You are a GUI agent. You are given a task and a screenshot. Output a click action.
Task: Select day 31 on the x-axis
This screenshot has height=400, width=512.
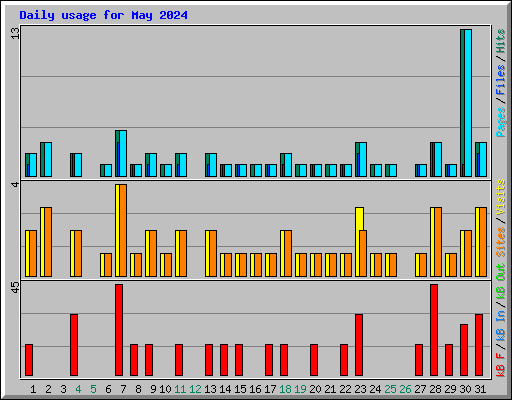(x=480, y=389)
